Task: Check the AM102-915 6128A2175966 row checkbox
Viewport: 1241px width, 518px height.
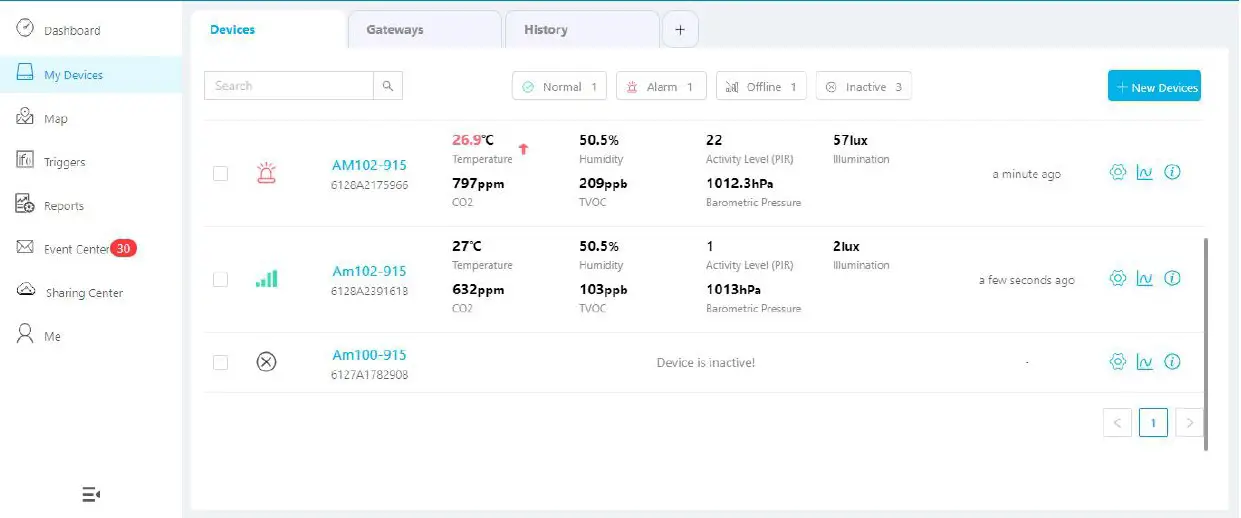Action: [x=221, y=174]
